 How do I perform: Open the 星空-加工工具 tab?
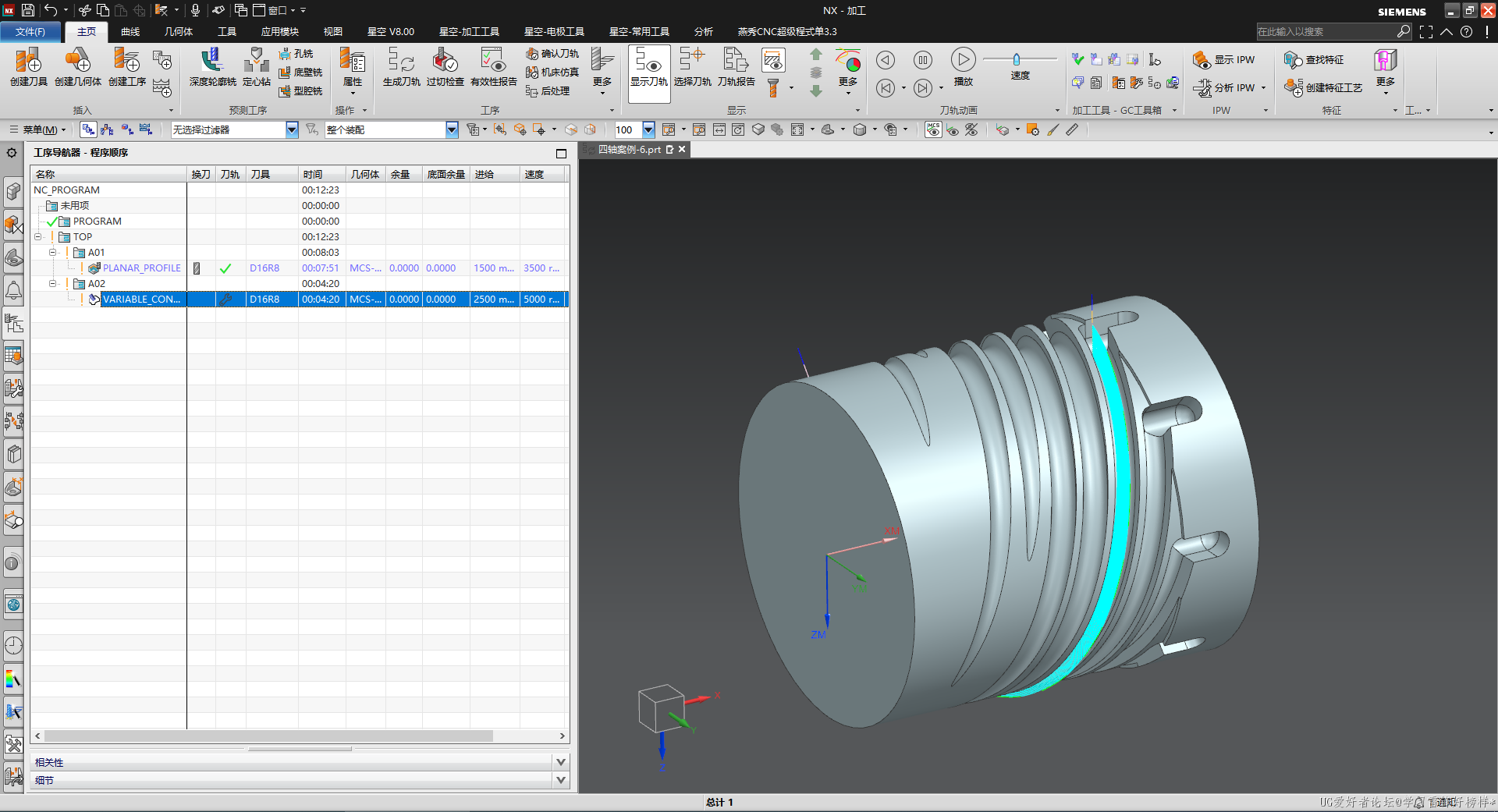tap(469, 32)
